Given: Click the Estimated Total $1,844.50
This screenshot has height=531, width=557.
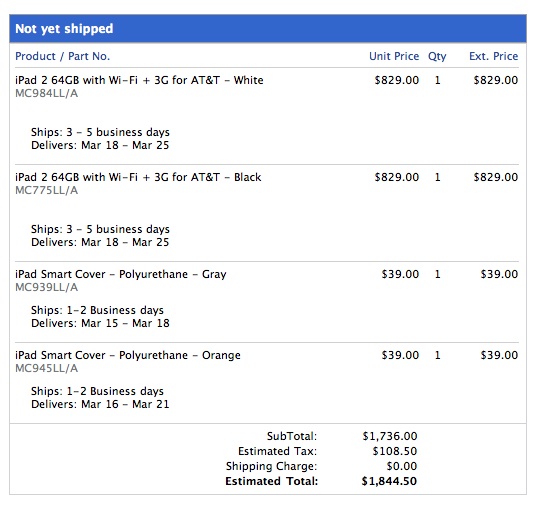Looking at the screenshot, I should pos(389,481).
